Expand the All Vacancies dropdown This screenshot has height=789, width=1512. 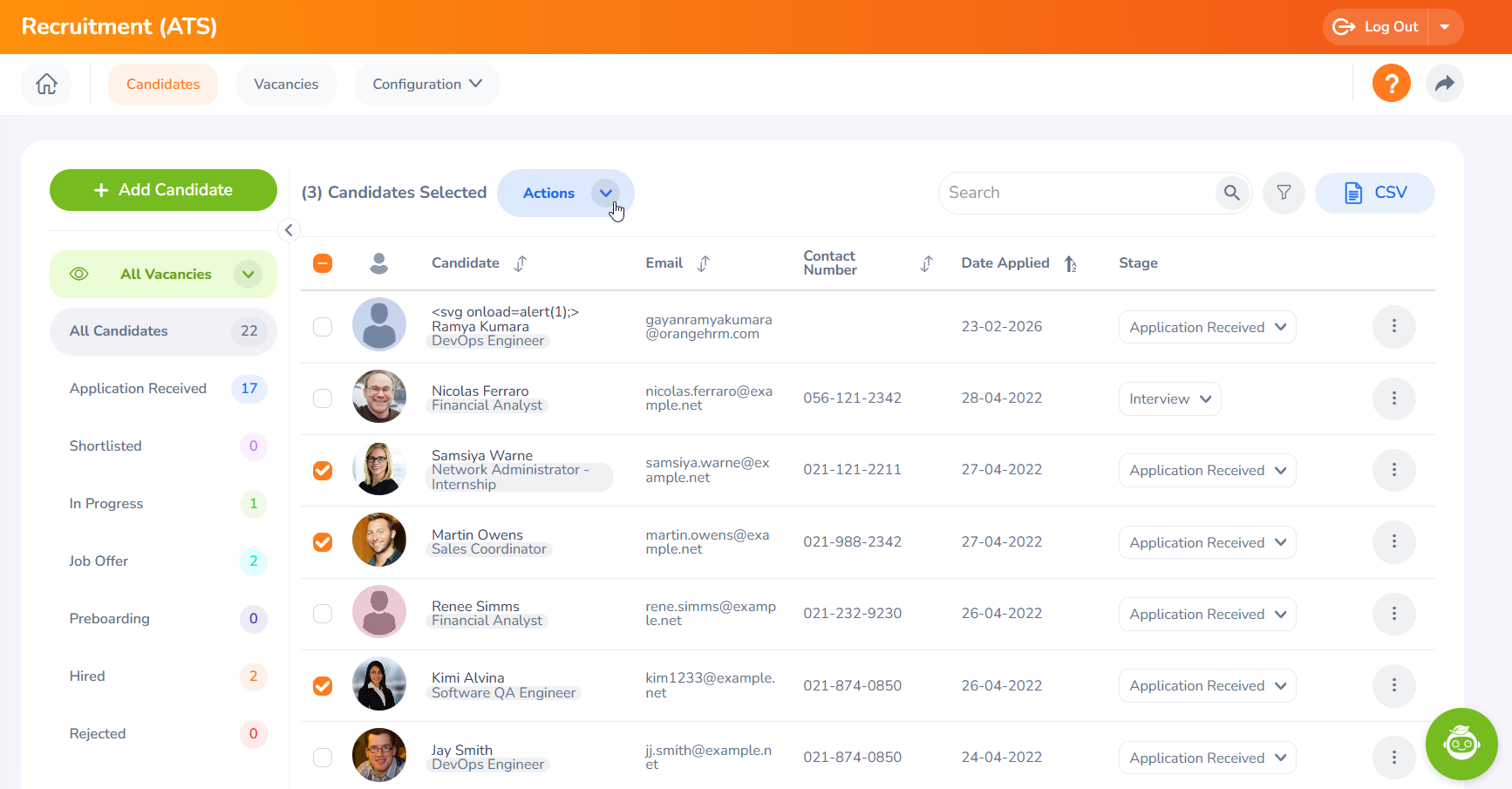[x=248, y=274]
